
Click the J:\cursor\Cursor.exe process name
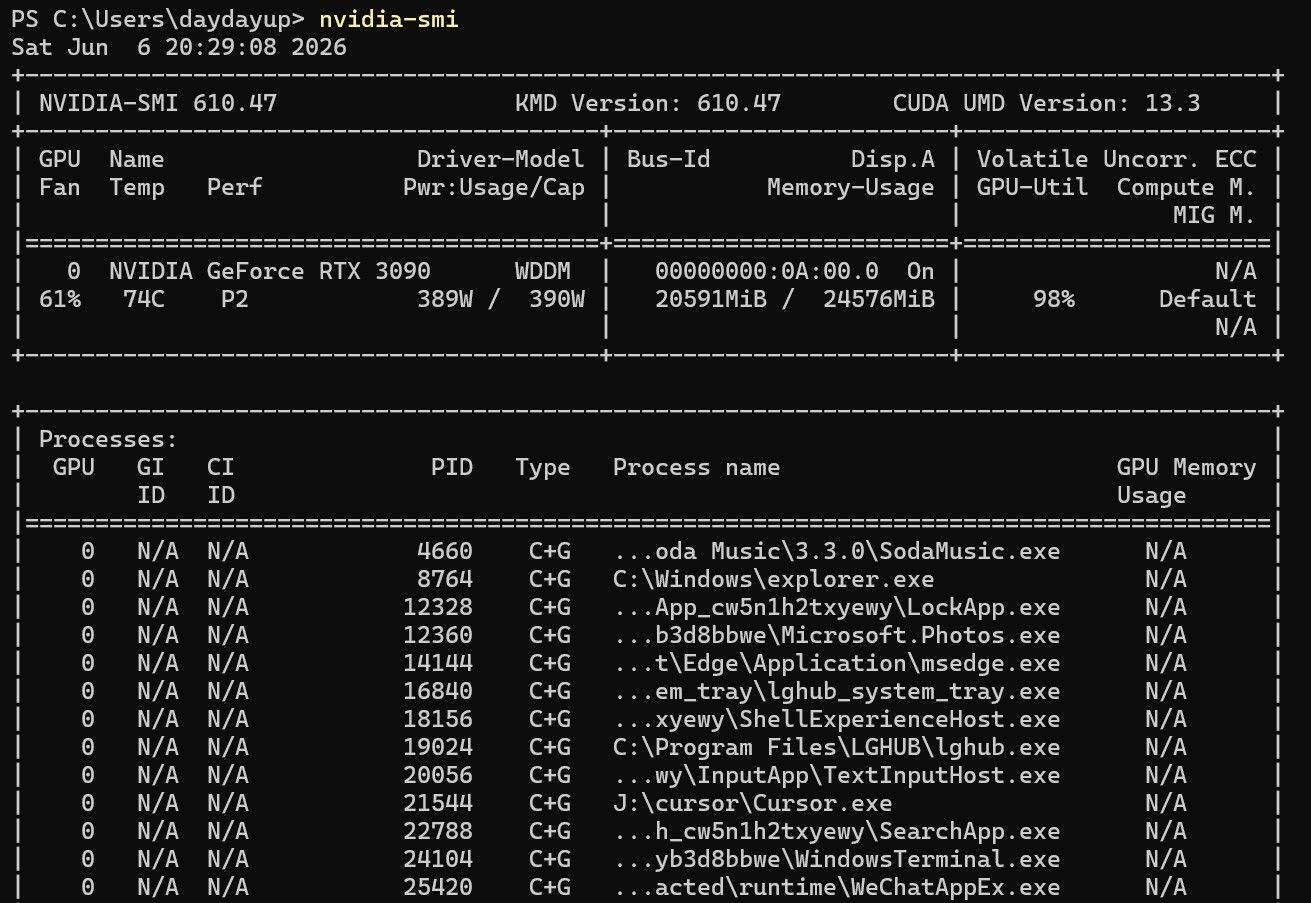point(753,803)
